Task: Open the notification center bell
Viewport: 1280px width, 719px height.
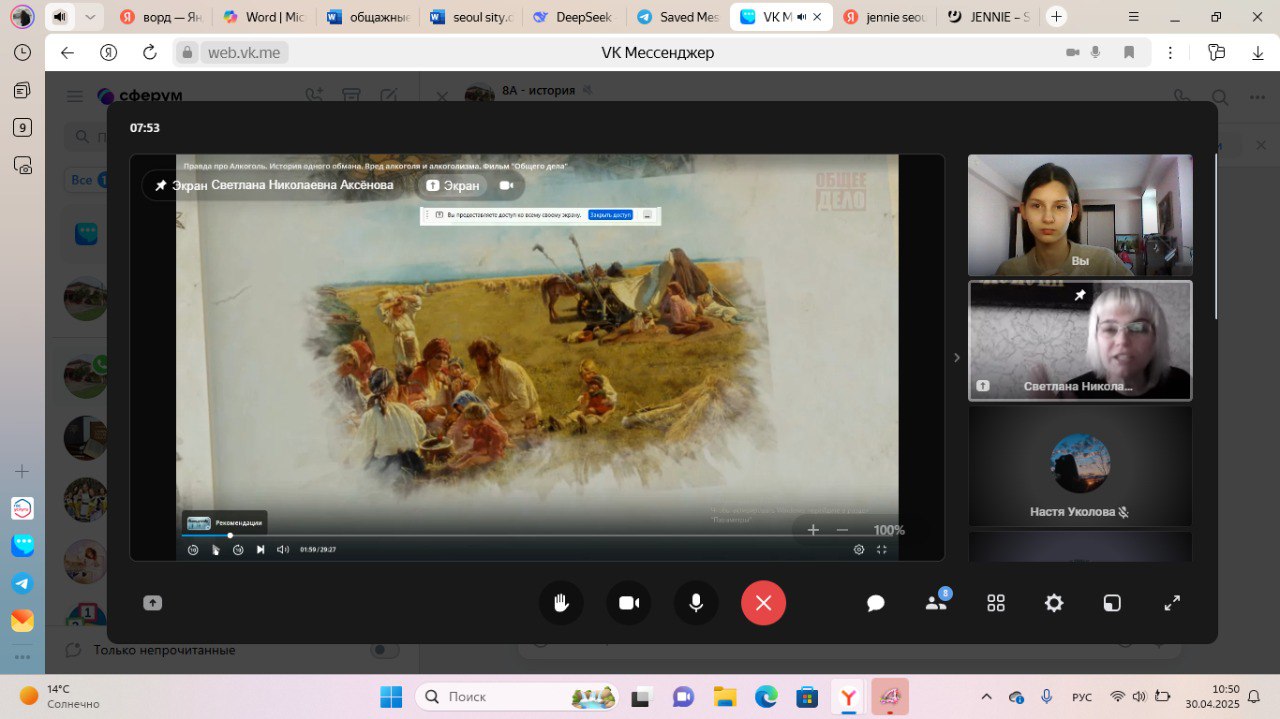Action: (1254, 697)
